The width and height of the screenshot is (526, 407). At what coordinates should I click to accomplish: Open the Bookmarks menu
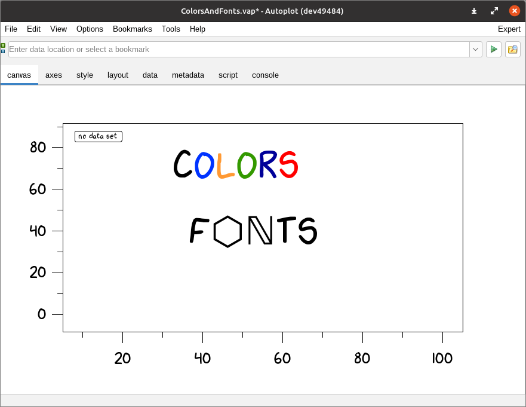[x=132, y=29]
